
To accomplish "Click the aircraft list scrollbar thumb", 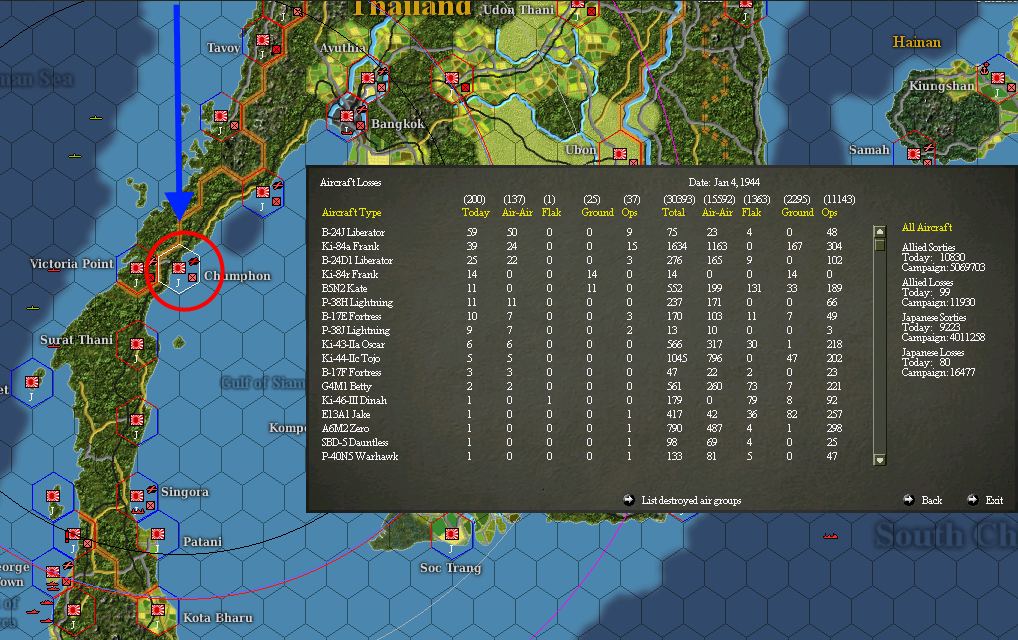I will point(880,245).
